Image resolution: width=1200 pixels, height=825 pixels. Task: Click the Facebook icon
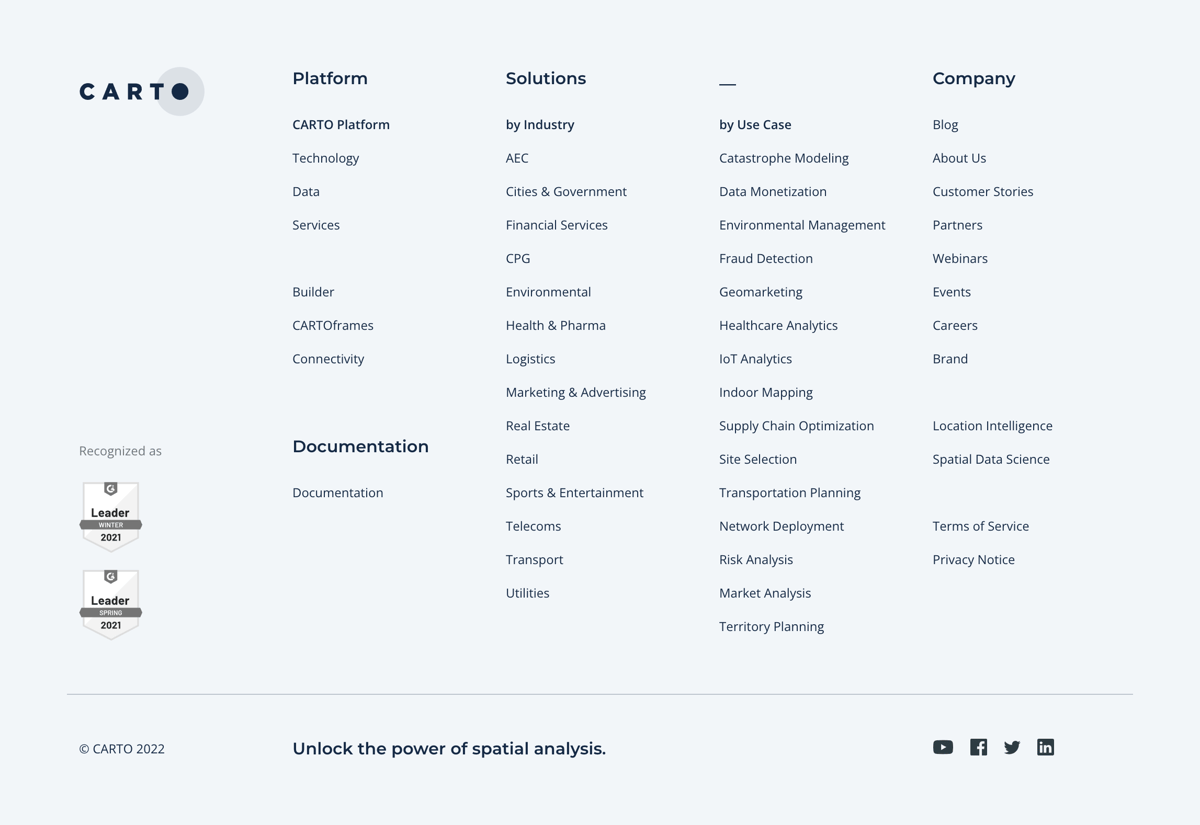[978, 747]
